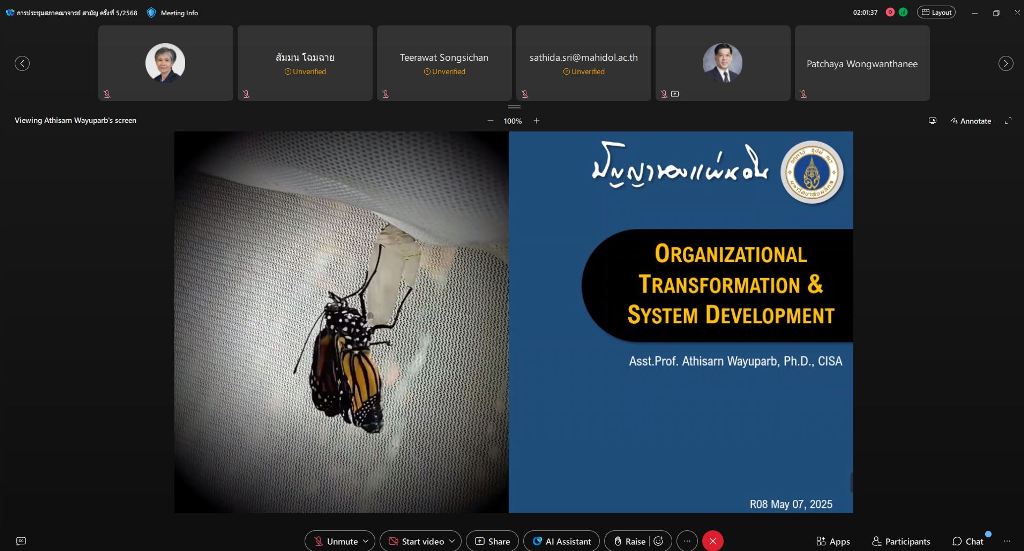The height and width of the screenshot is (551, 1024).
Task: Raise your hand
Action: [x=628, y=541]
